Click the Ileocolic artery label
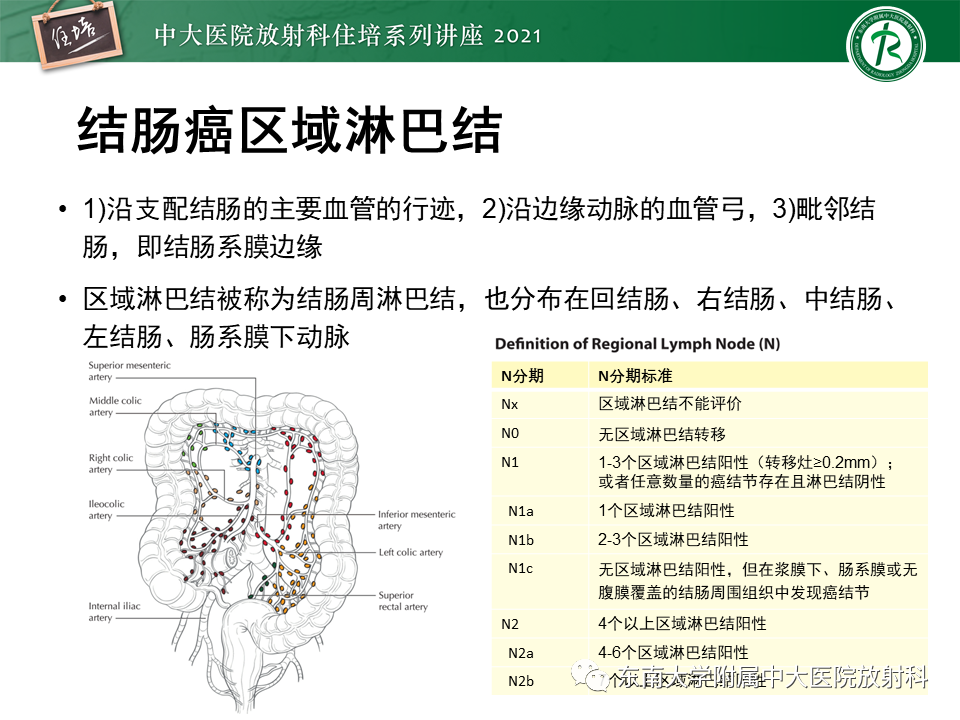 (107, 509)
